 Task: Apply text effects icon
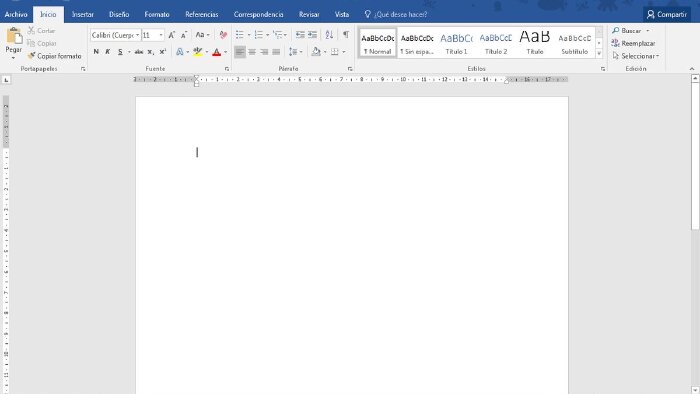[x=180, y=52]
